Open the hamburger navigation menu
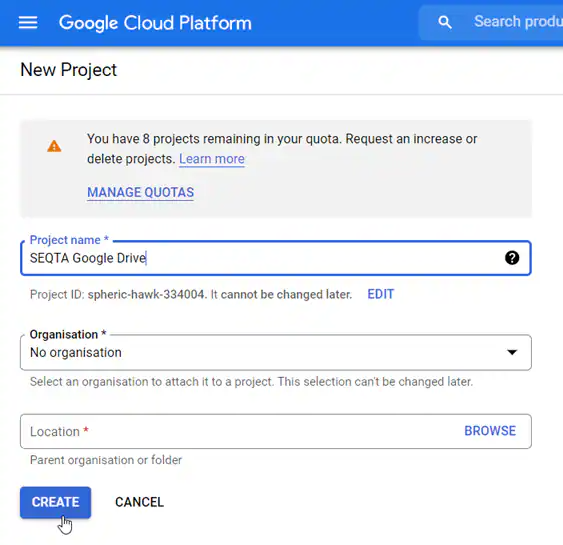The width and height of the screenshot is (563, 545). pos(28,23)
